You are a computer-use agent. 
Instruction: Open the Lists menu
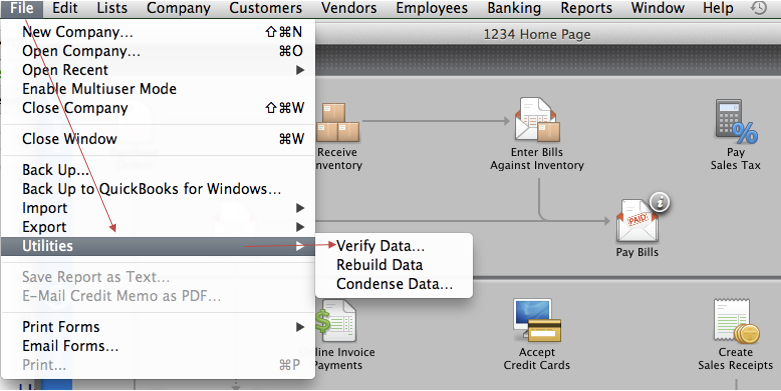click(x=112, y=8)
